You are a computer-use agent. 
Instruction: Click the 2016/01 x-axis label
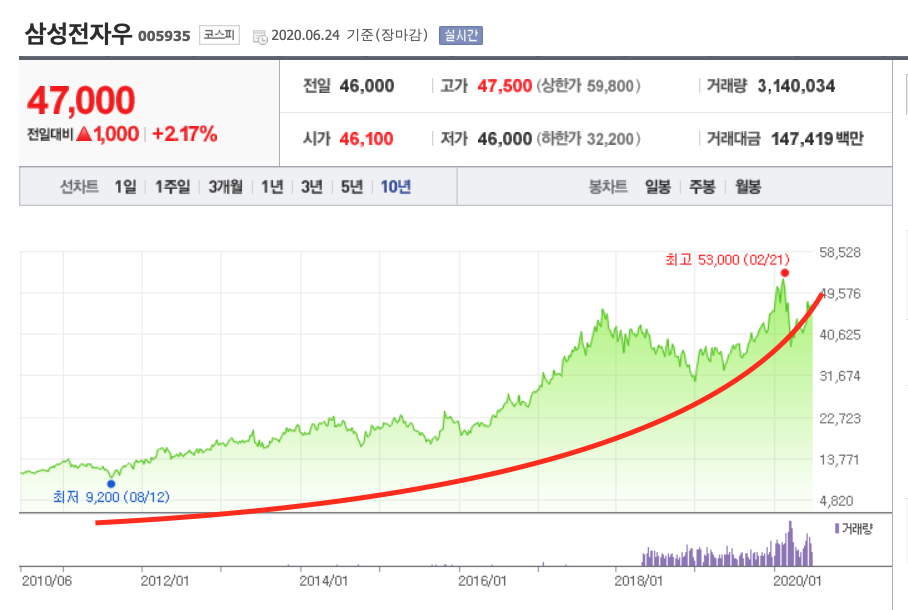tap(482, 581)
